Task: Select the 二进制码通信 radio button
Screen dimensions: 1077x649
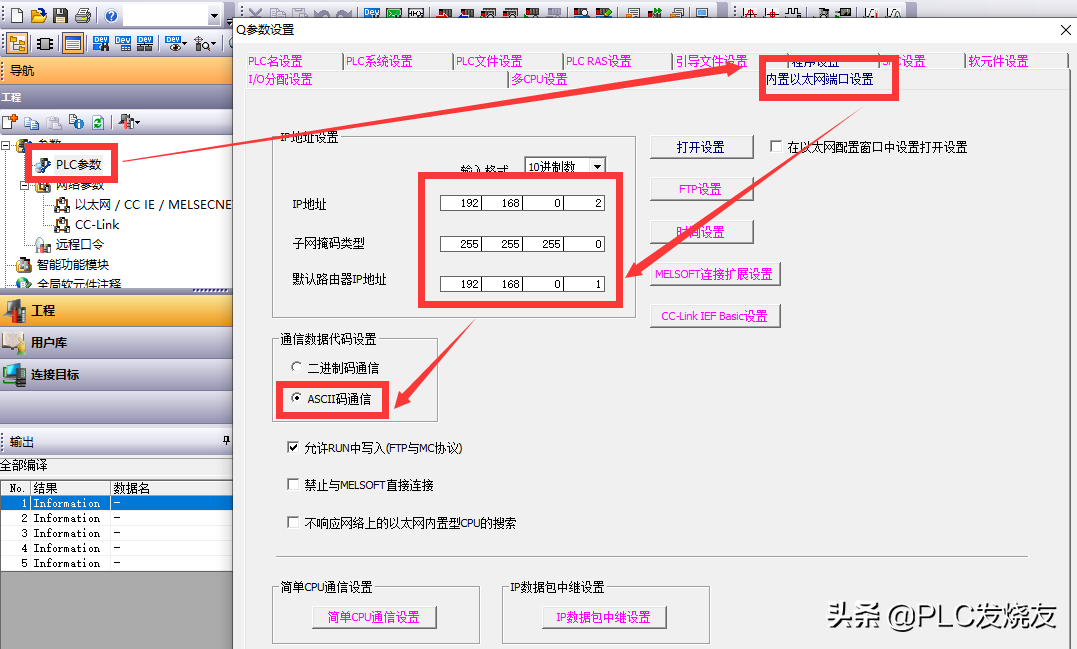Action: click(296, 367)
